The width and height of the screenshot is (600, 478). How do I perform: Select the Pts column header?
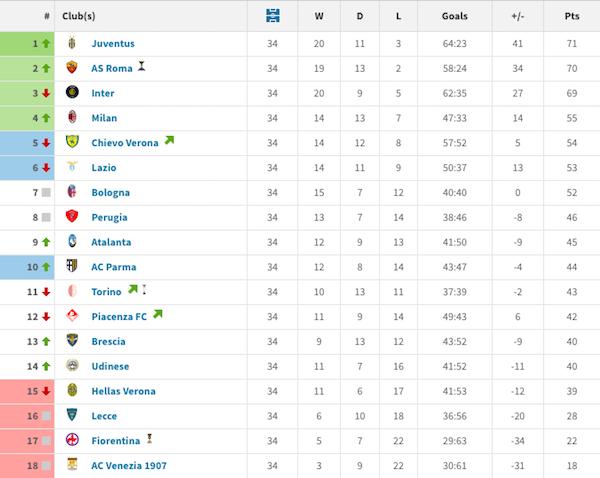[x=572, y=17]
